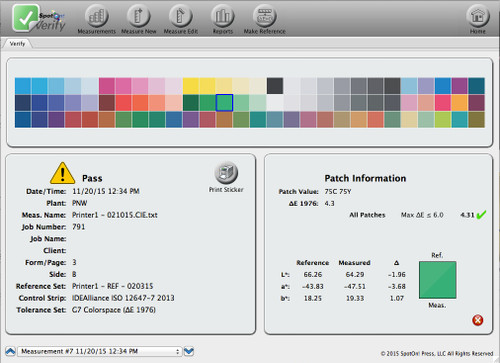This screenshot has height=363, width=500.
Task: Go to previous measurement with up arrow
Action: (10, 351)
